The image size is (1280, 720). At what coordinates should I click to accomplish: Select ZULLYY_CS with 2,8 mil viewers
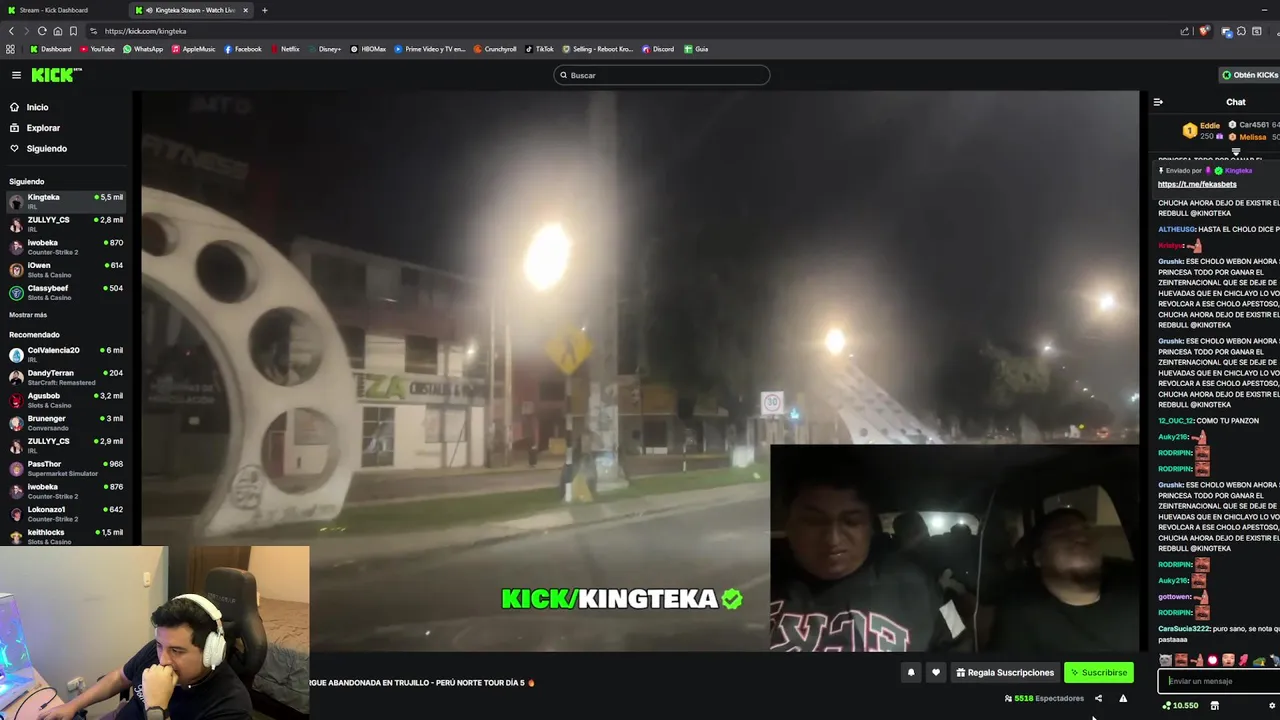pos(66,224)
